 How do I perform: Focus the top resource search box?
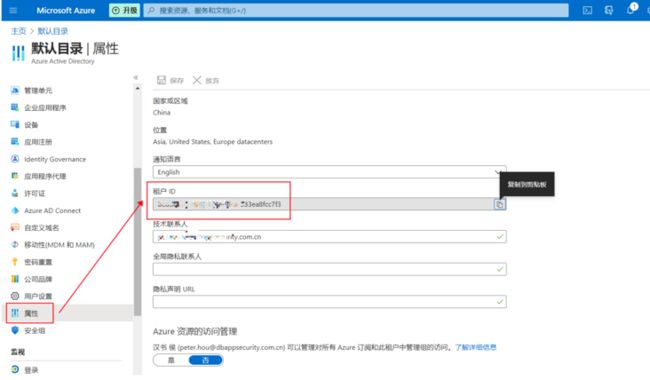coord(356,10)
